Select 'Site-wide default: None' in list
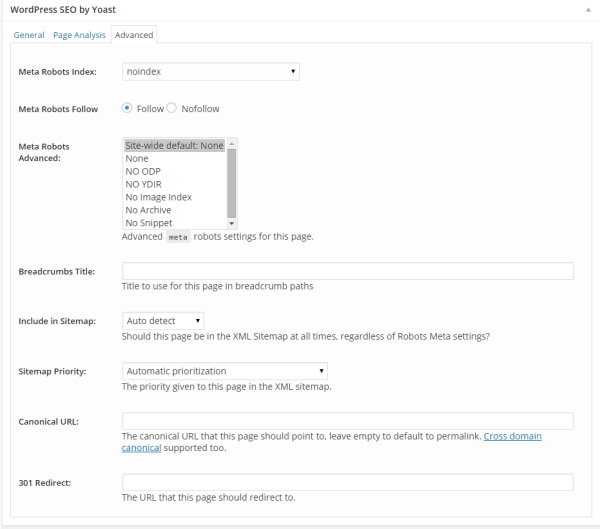Viewport: 600px width, 529px height. [174, 145]
